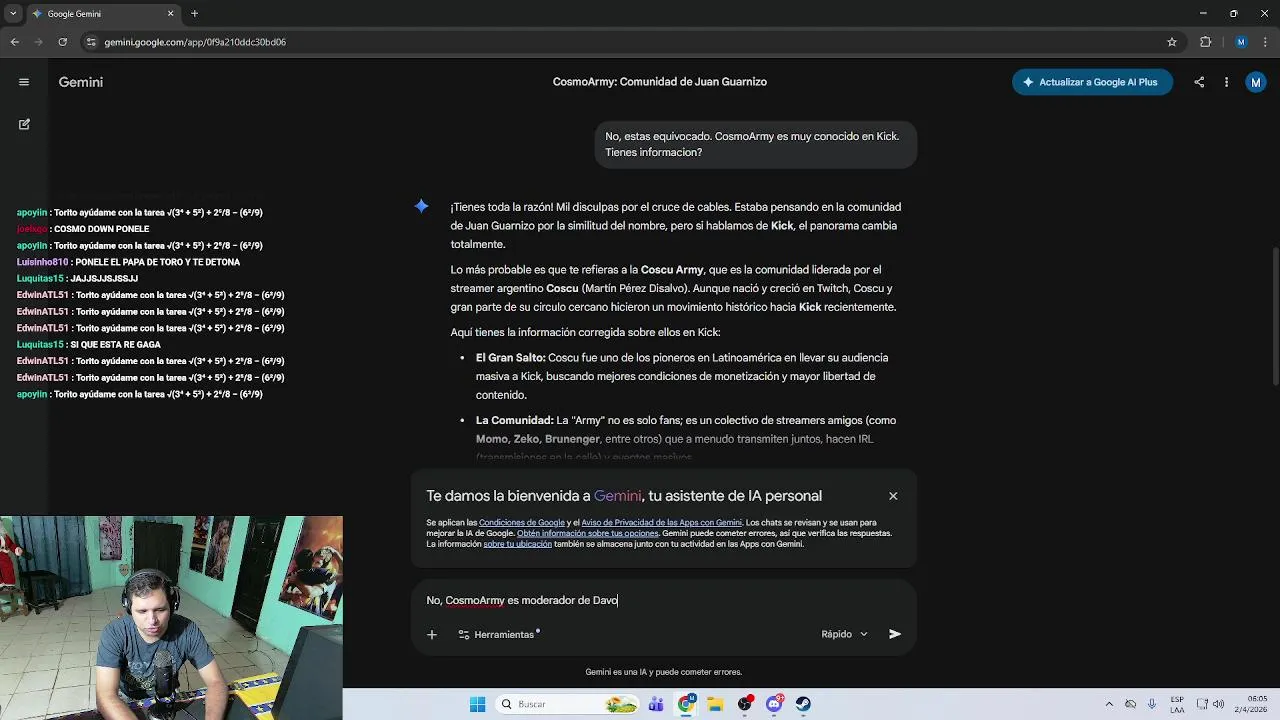Click the microphone tray icon
Screen dimensions: 1280x720
pos(1152,704)
